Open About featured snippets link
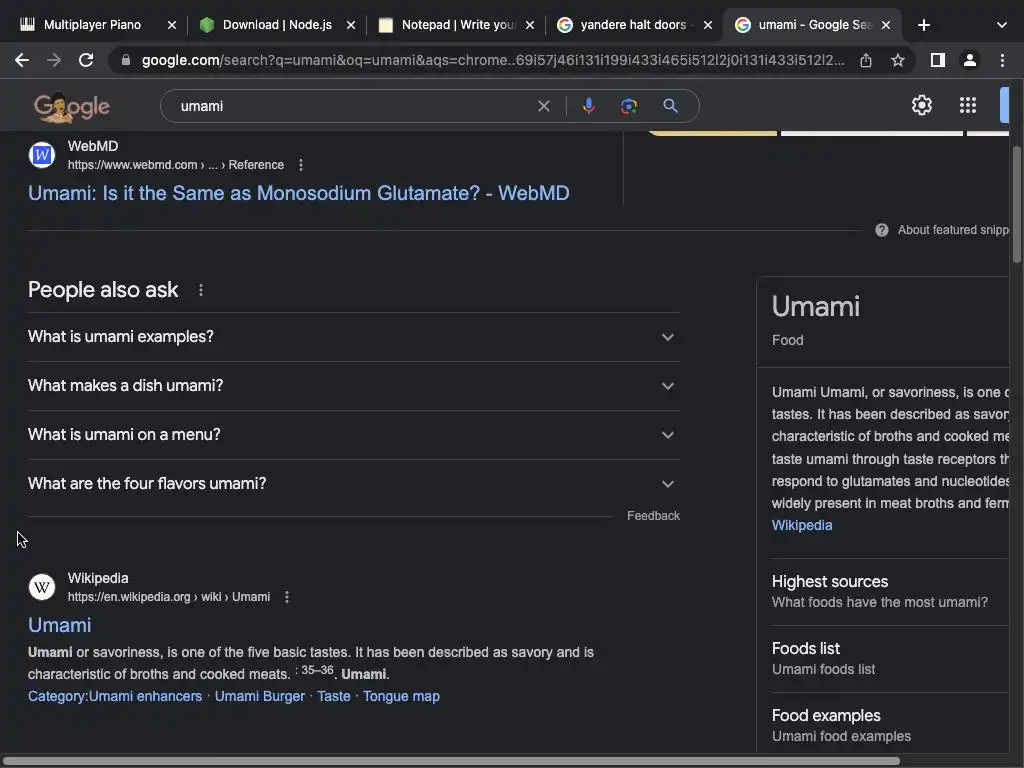Screen dimensions: 1024x768 pyautogui.click(x=953, y=230)
